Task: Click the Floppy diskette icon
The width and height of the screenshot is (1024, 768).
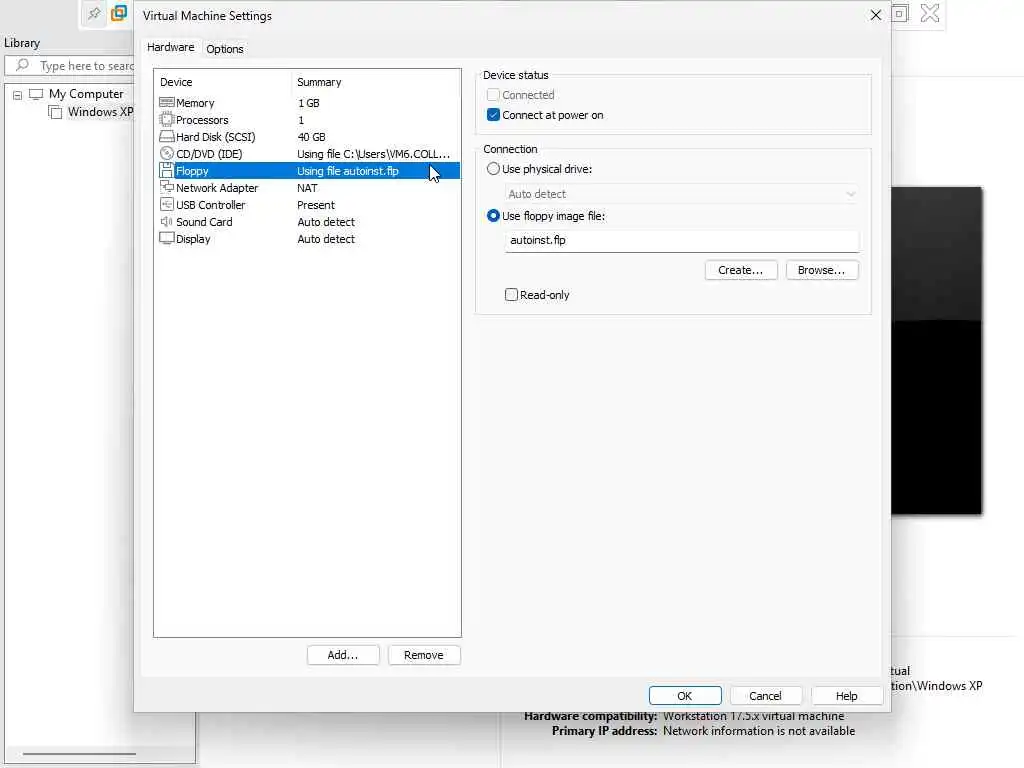Action: (x=167, y=170)
